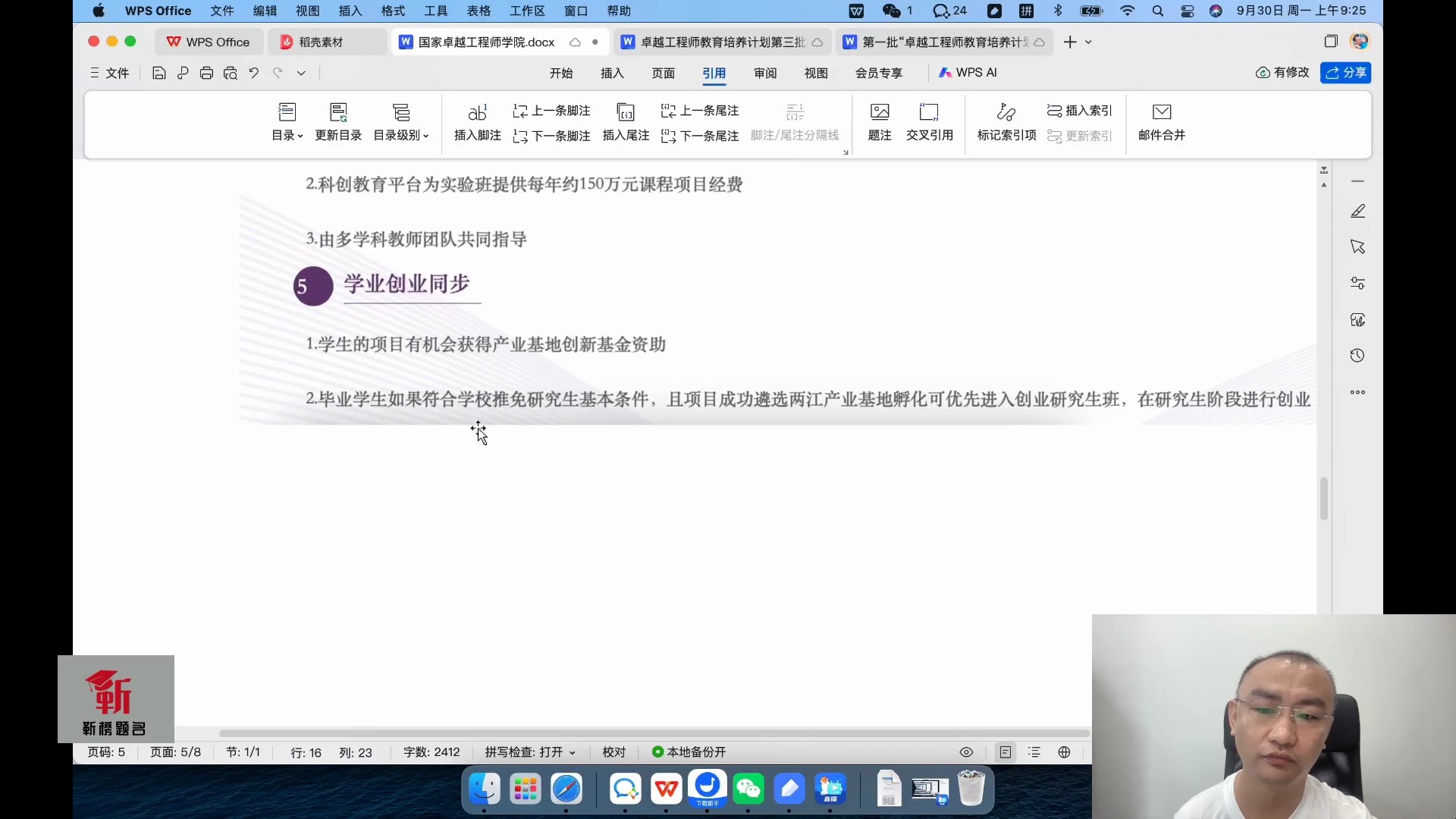This screenshot has height=819, width=1456.
Task: Click the window tiling icon near avatar
Action: (1331, 42)
